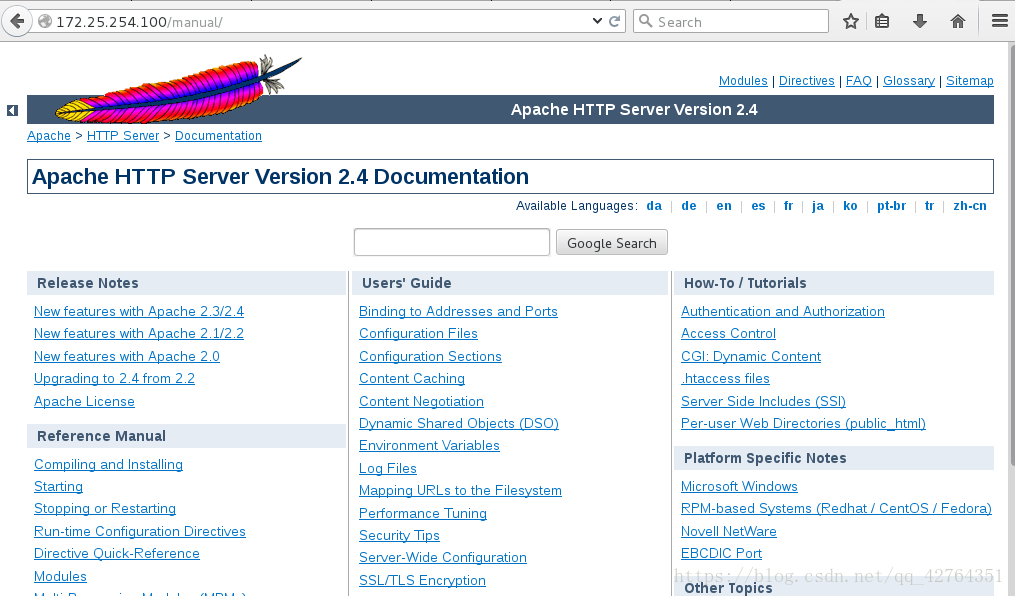Switch language to fr

[788, 206]
